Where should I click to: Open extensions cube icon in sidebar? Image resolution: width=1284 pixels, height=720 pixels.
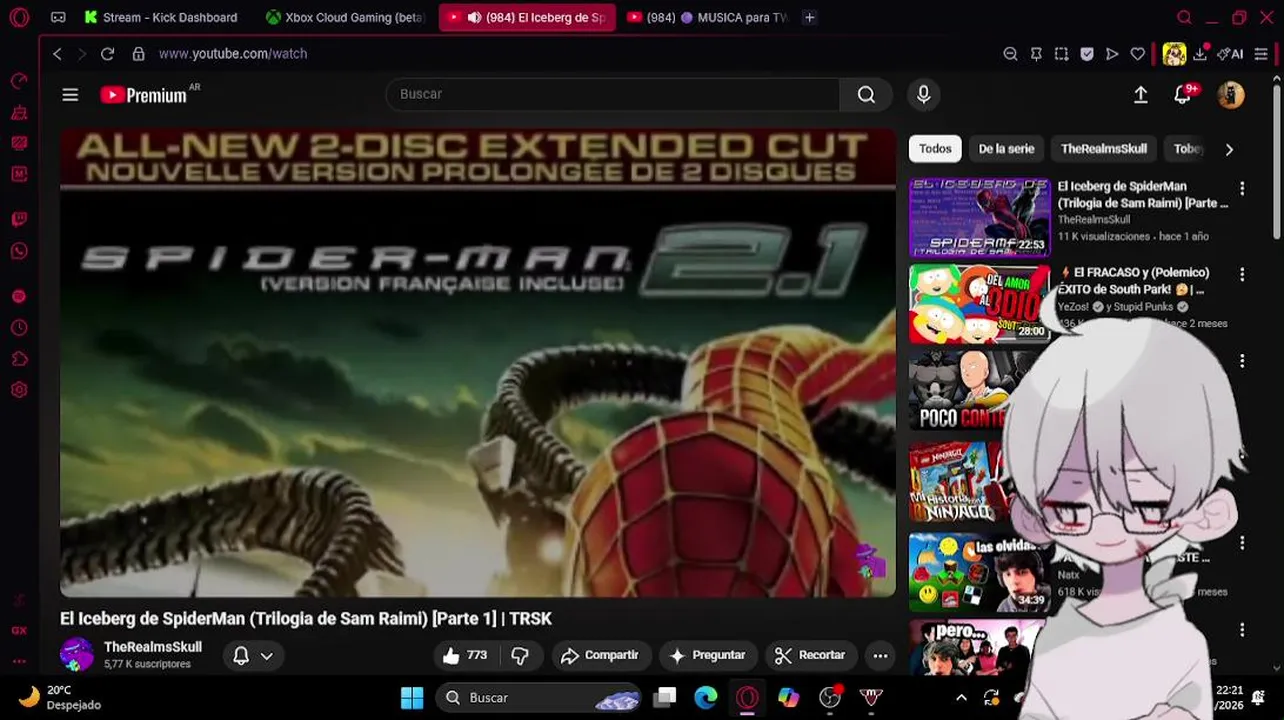19,359
